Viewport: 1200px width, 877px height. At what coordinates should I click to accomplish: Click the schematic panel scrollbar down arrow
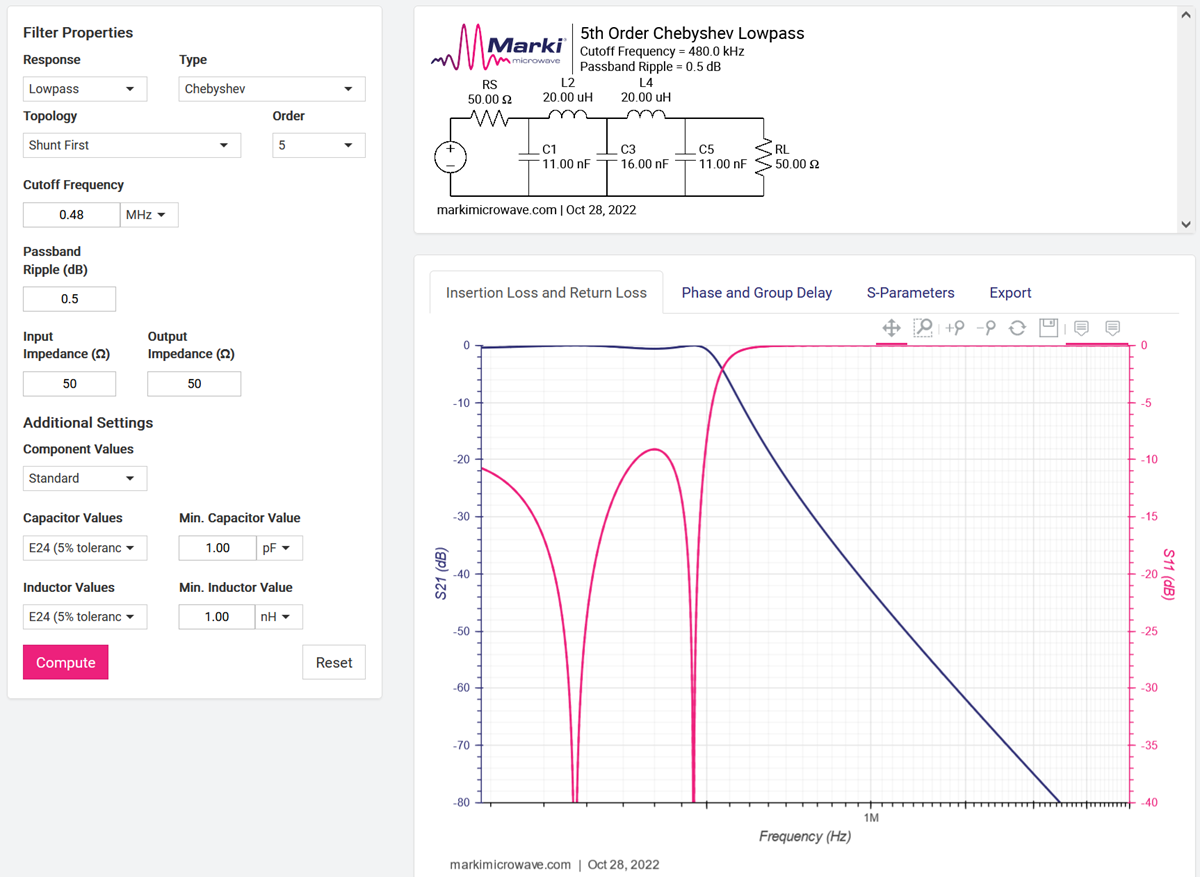[x=1185, y=225]
